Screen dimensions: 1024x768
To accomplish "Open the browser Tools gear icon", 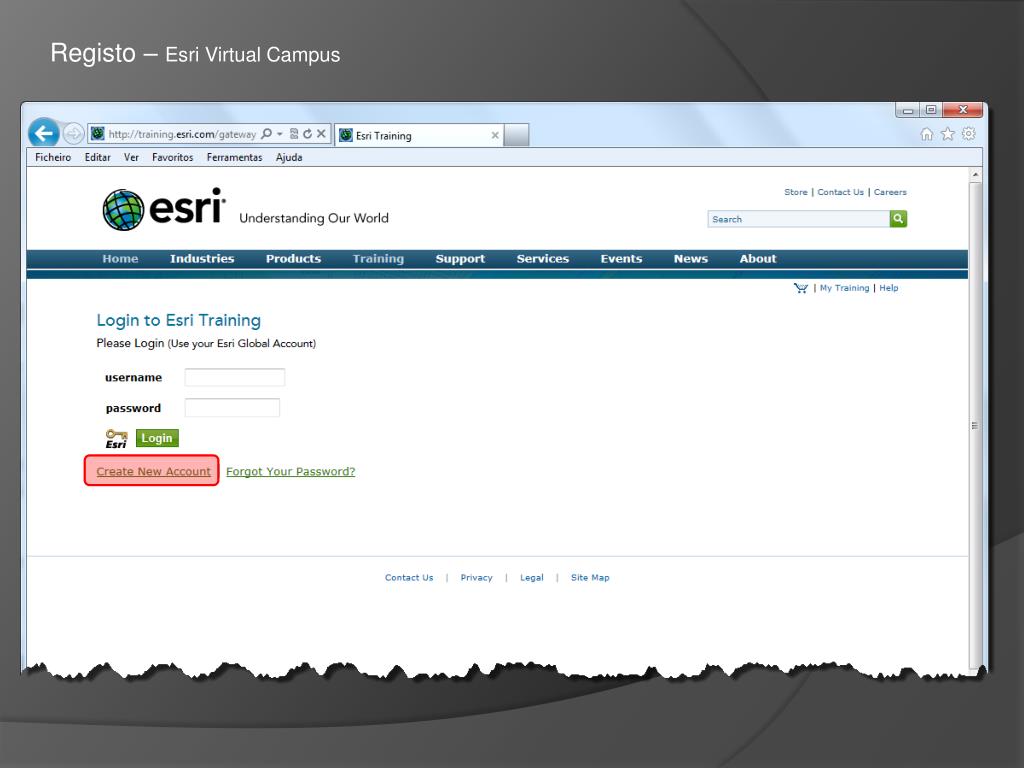I will click(968, 134).
